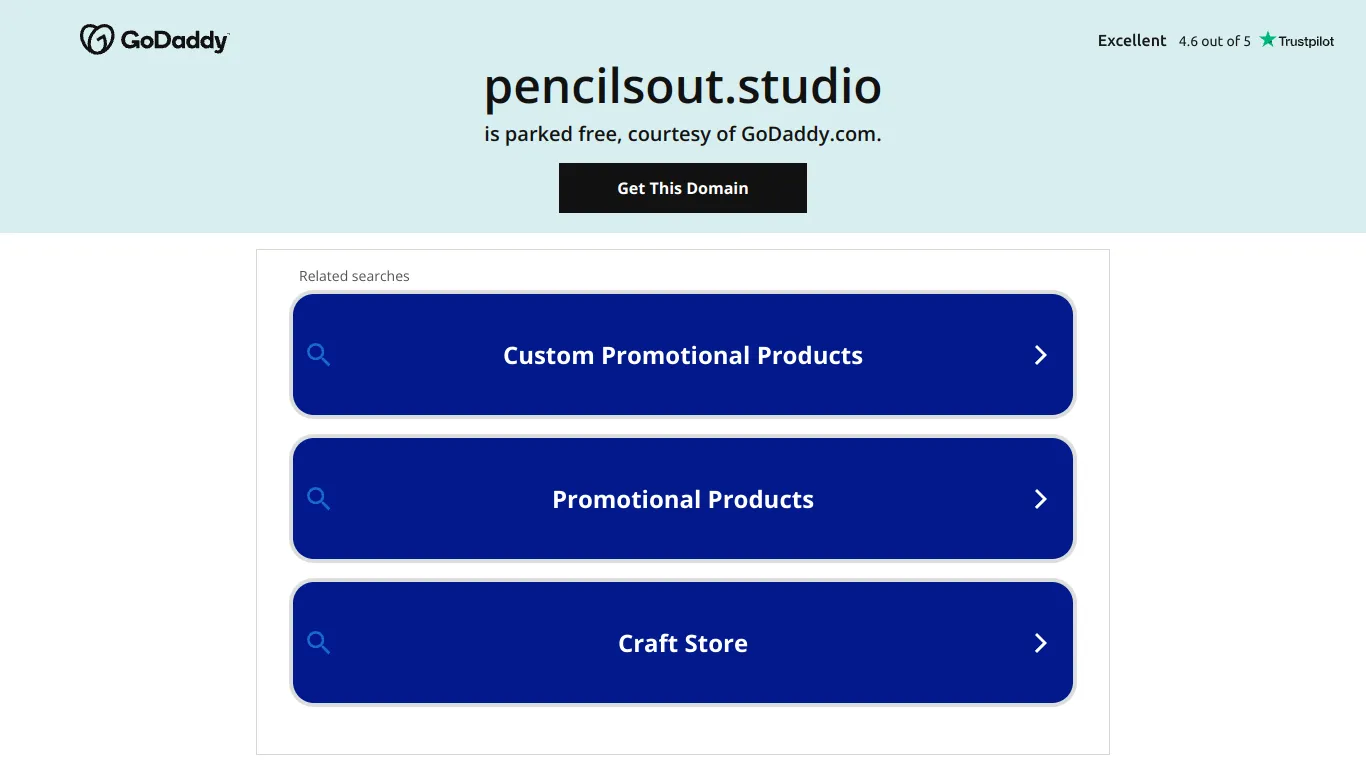Select the magnifier icon beside Custom Promotional Products
Viewport: 1366px width, 768px height.
point(319,355)
